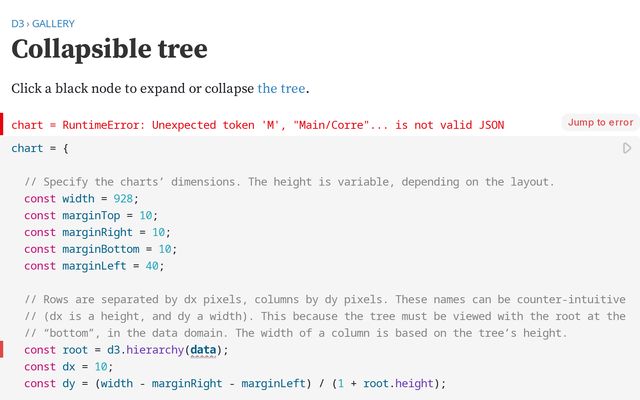
Task: Open the D3 breadcrumb link
Action: [17, 23]
